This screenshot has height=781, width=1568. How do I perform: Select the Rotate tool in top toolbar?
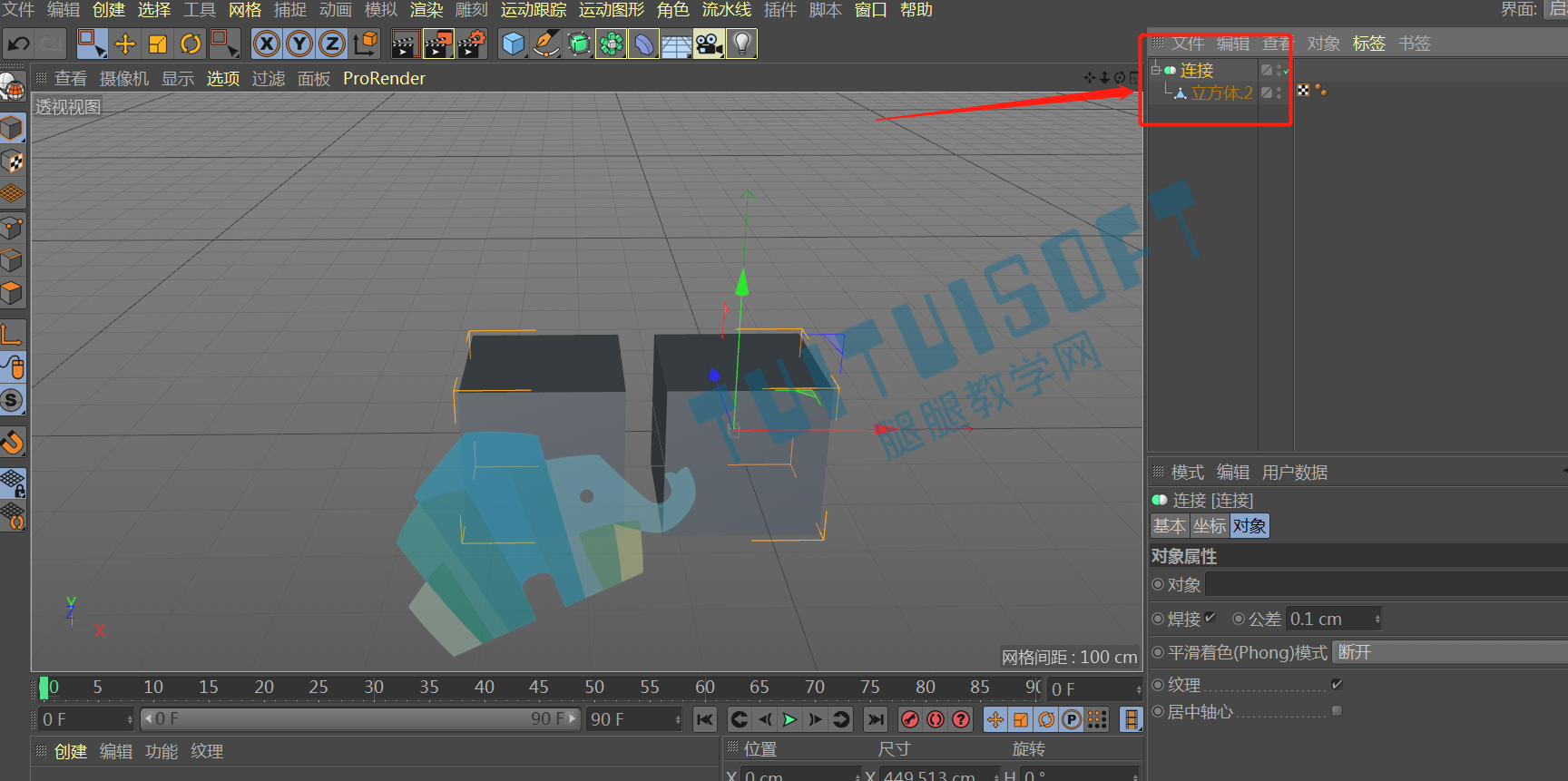pyautogui.click(x=191, y=44)
